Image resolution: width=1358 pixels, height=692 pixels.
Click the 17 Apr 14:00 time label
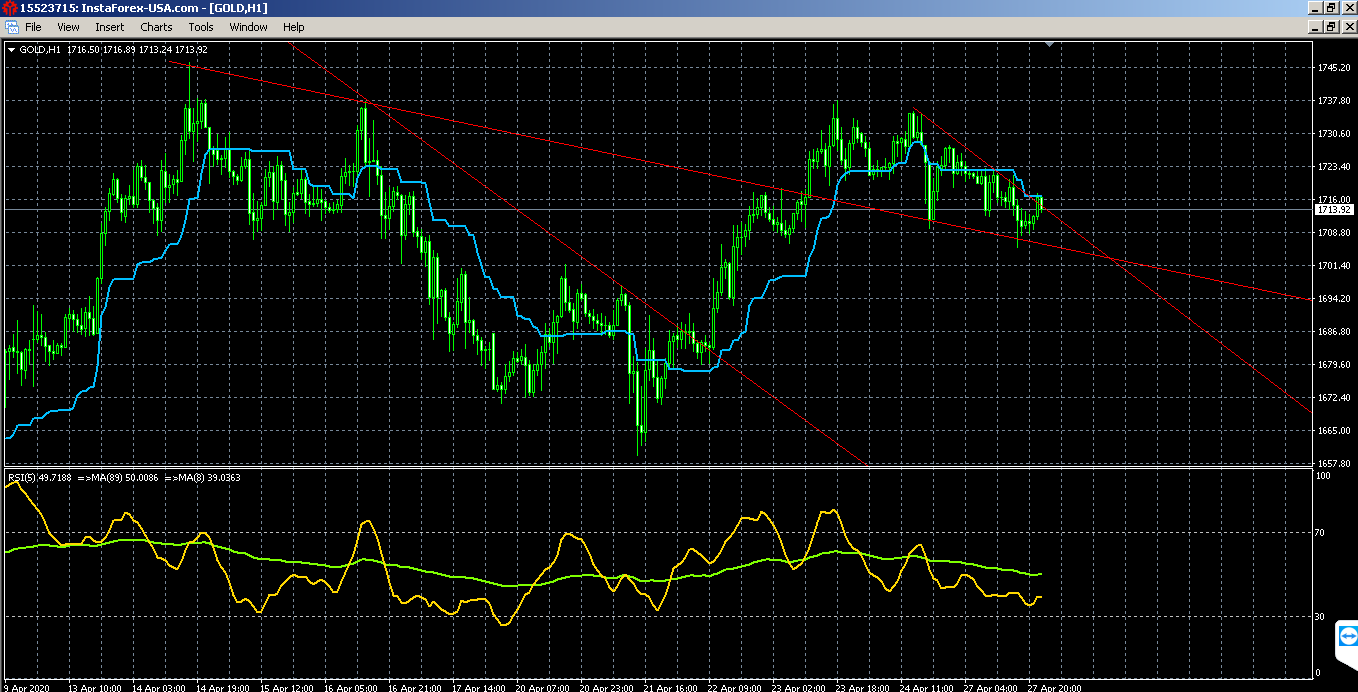point(480,688)
